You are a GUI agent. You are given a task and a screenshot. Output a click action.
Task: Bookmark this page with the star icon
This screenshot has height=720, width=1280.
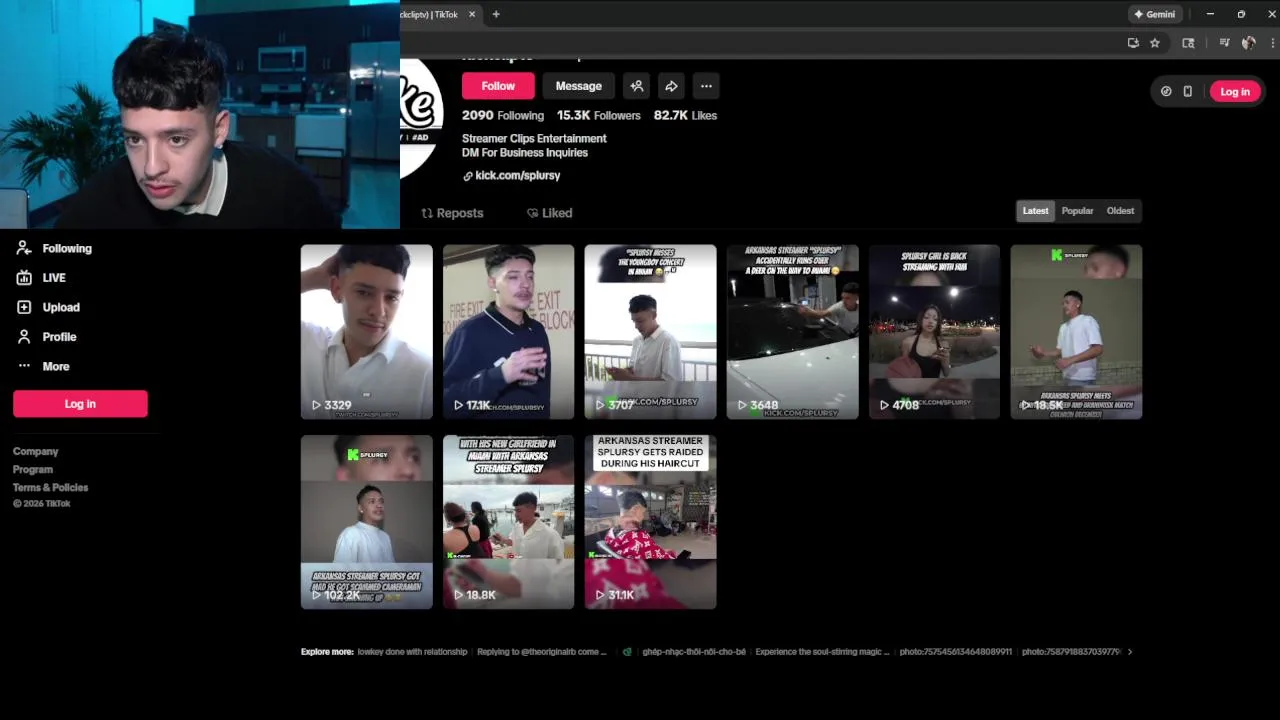pyautogui.click(x=1155, y=43)
